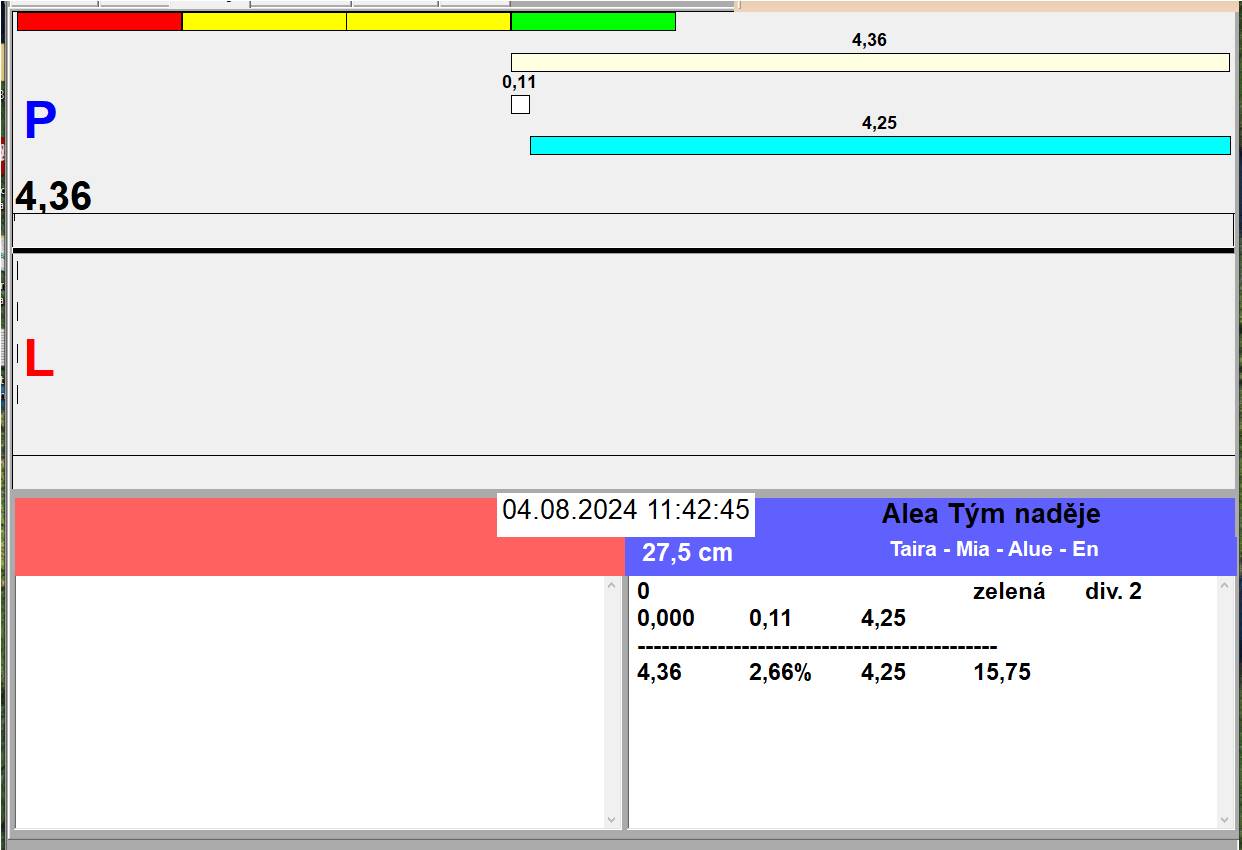Click the red L lane letter

[38, 360]
